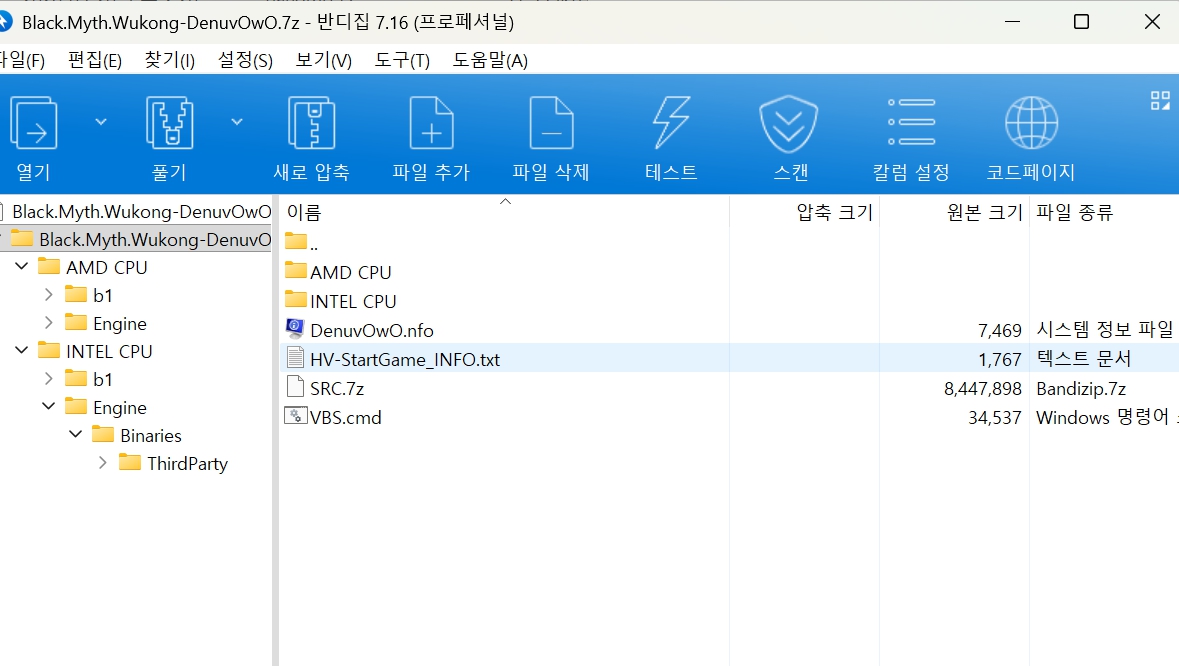Select the SRC.7z file in list
Image resolution: width=1179 pixels, height=666 pixels.
[337, 388]
